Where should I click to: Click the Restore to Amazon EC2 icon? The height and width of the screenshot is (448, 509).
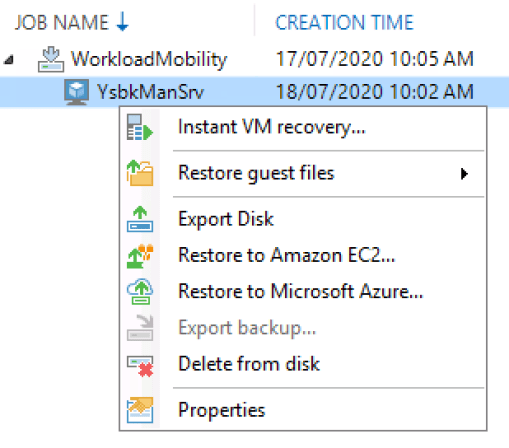coord(140,256)
